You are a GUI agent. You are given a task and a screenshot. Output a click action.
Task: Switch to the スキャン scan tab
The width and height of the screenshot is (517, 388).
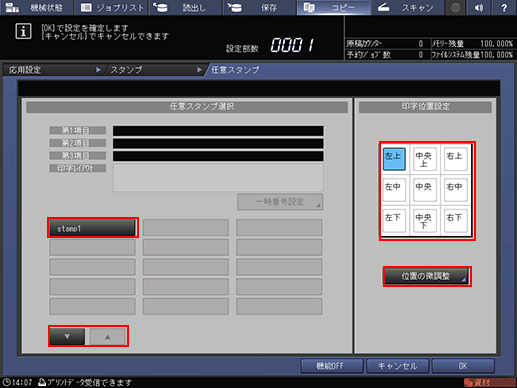407,7
